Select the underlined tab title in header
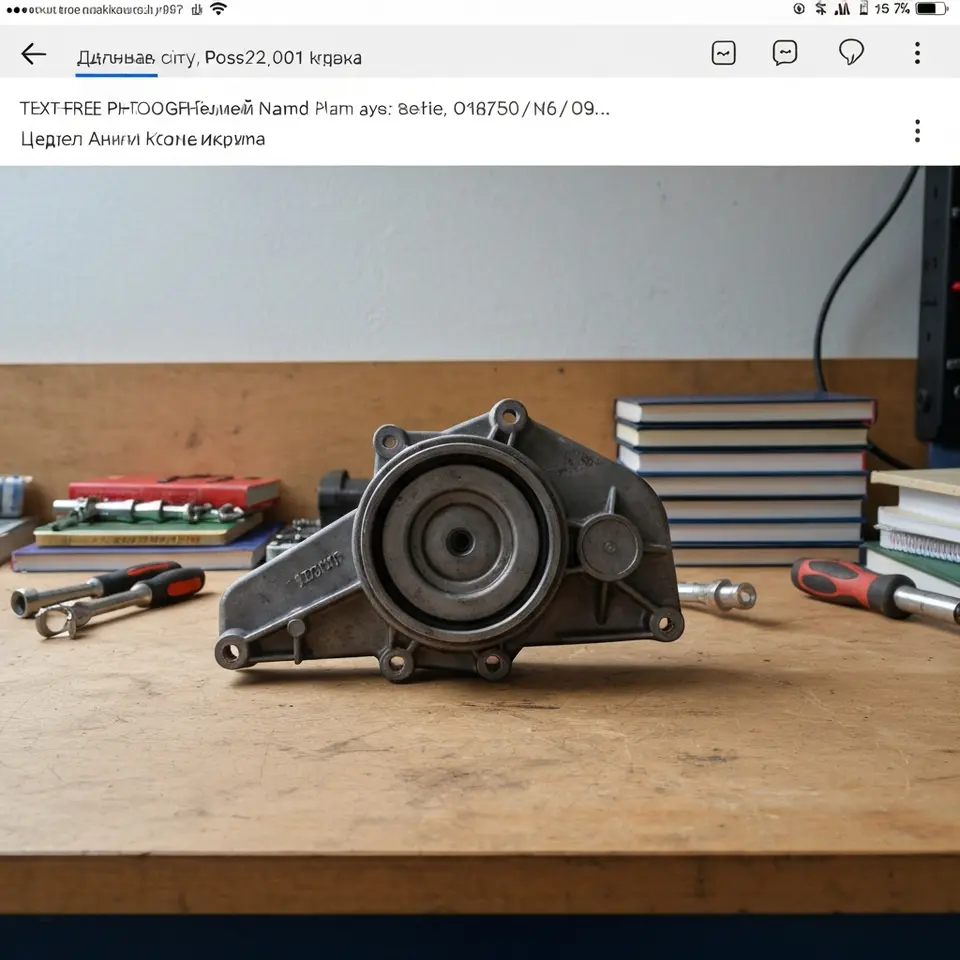This screenshot has width=960, height=960. [116, 58]
